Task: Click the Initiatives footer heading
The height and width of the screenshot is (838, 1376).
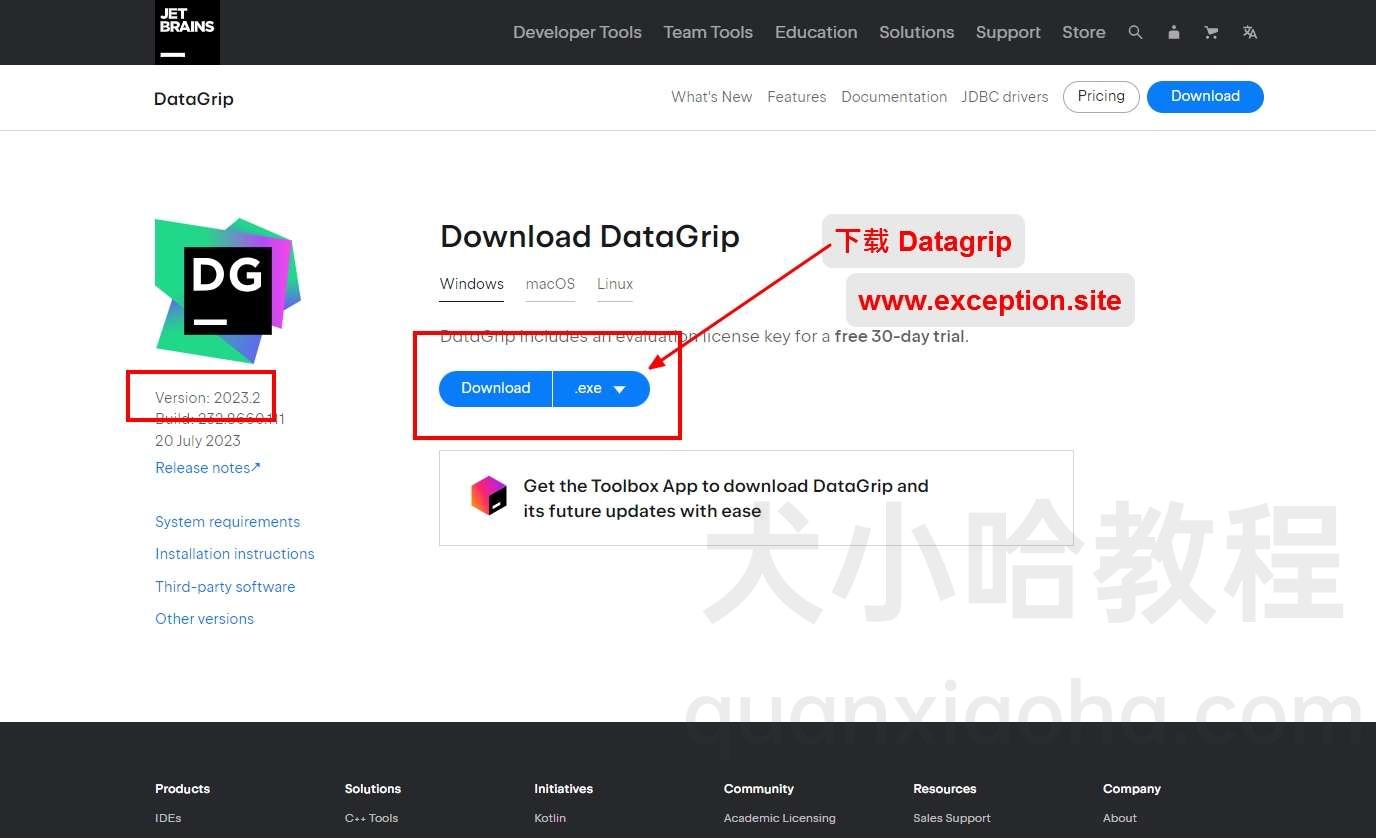Action: (x=564, y=789)
